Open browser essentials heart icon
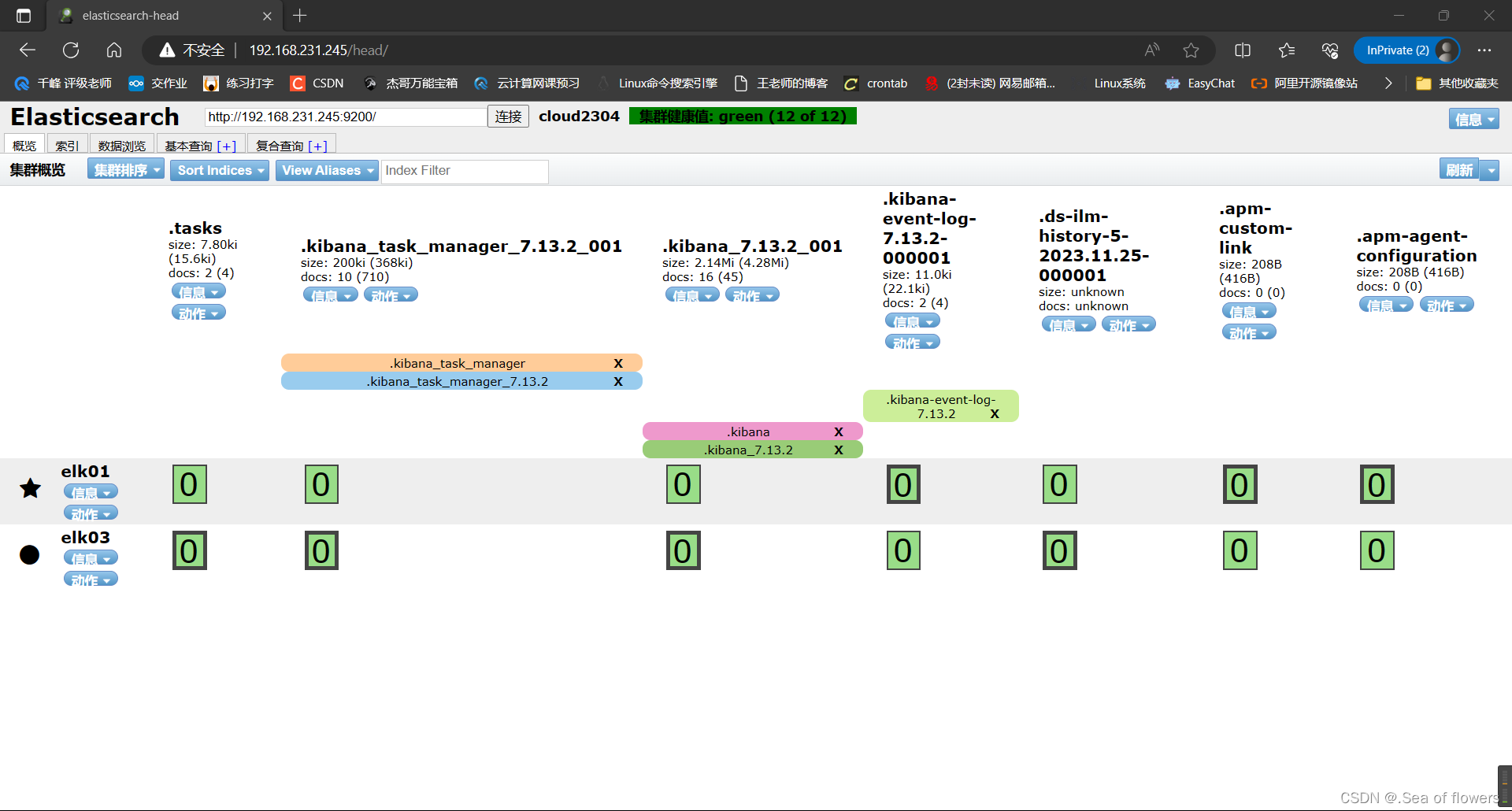 coord(1330,50)
